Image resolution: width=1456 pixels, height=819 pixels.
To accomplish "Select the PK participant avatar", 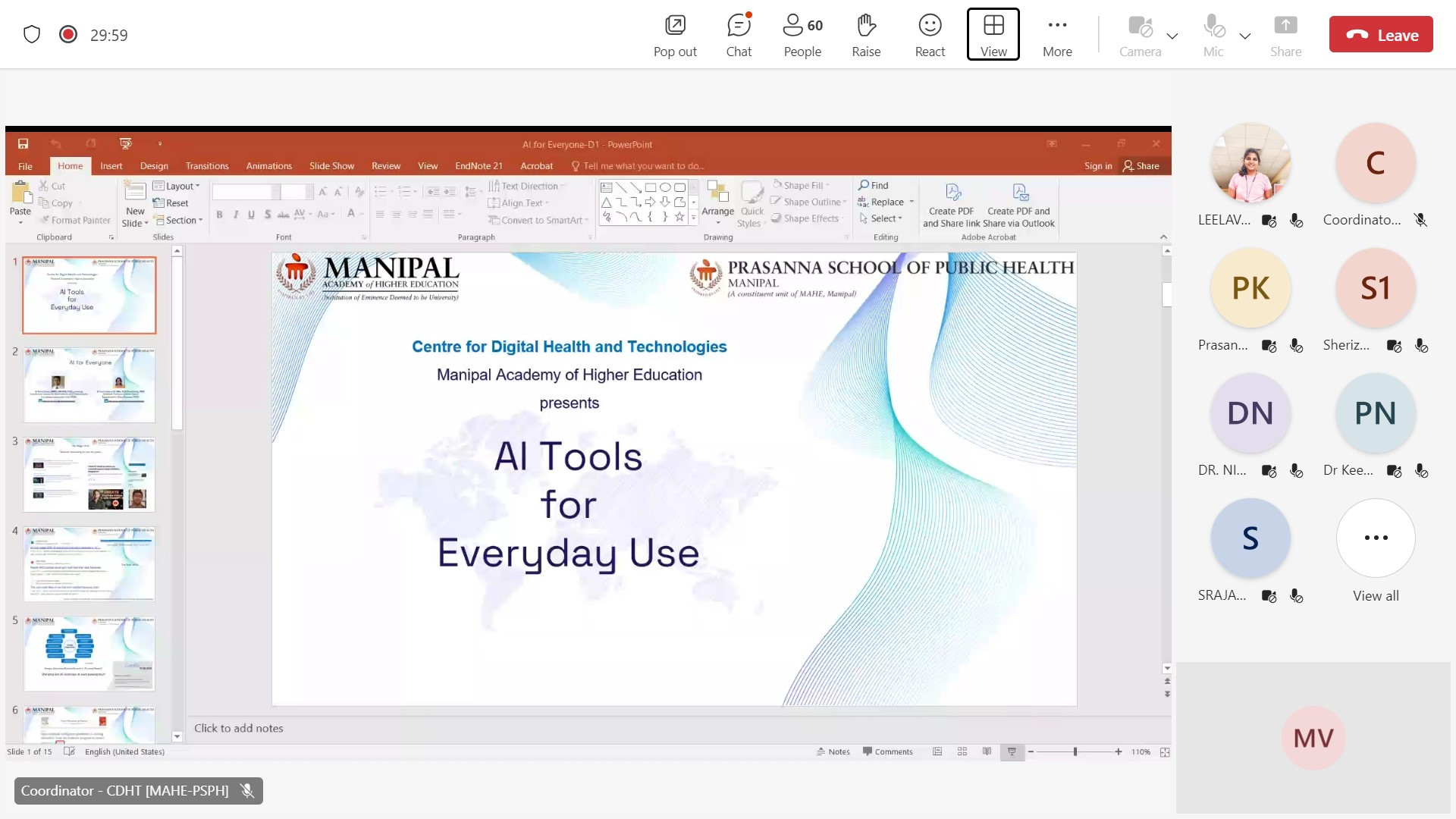I will click(1250, 288).
